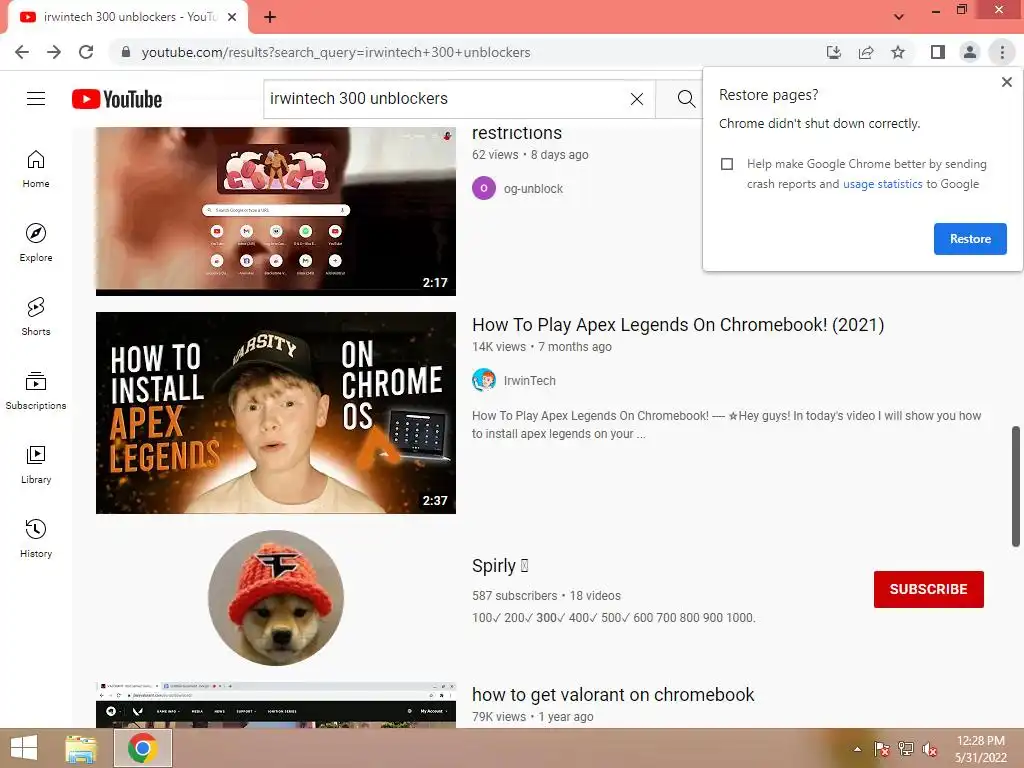Open the og-unblock channel name
1024x768 pixels.
(x=533, y=189)
